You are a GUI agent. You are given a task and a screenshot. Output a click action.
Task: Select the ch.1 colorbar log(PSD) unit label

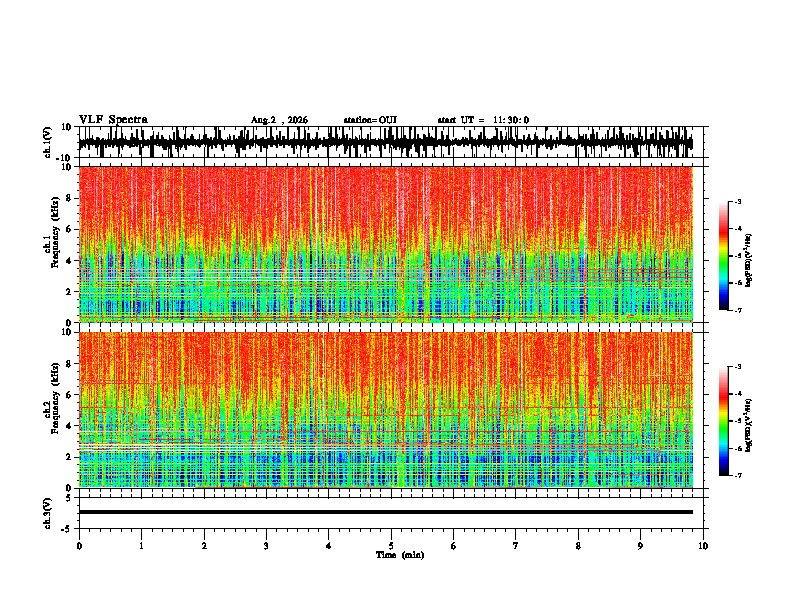748,261
